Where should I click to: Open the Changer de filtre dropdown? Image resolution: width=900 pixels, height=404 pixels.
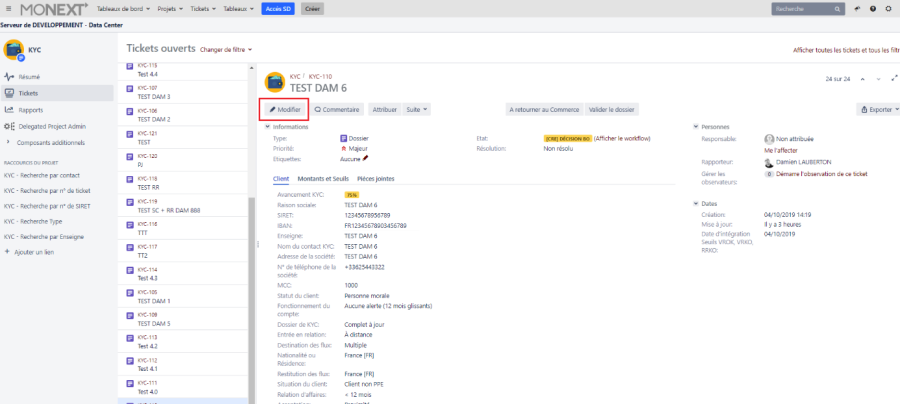tap(226, 49)
